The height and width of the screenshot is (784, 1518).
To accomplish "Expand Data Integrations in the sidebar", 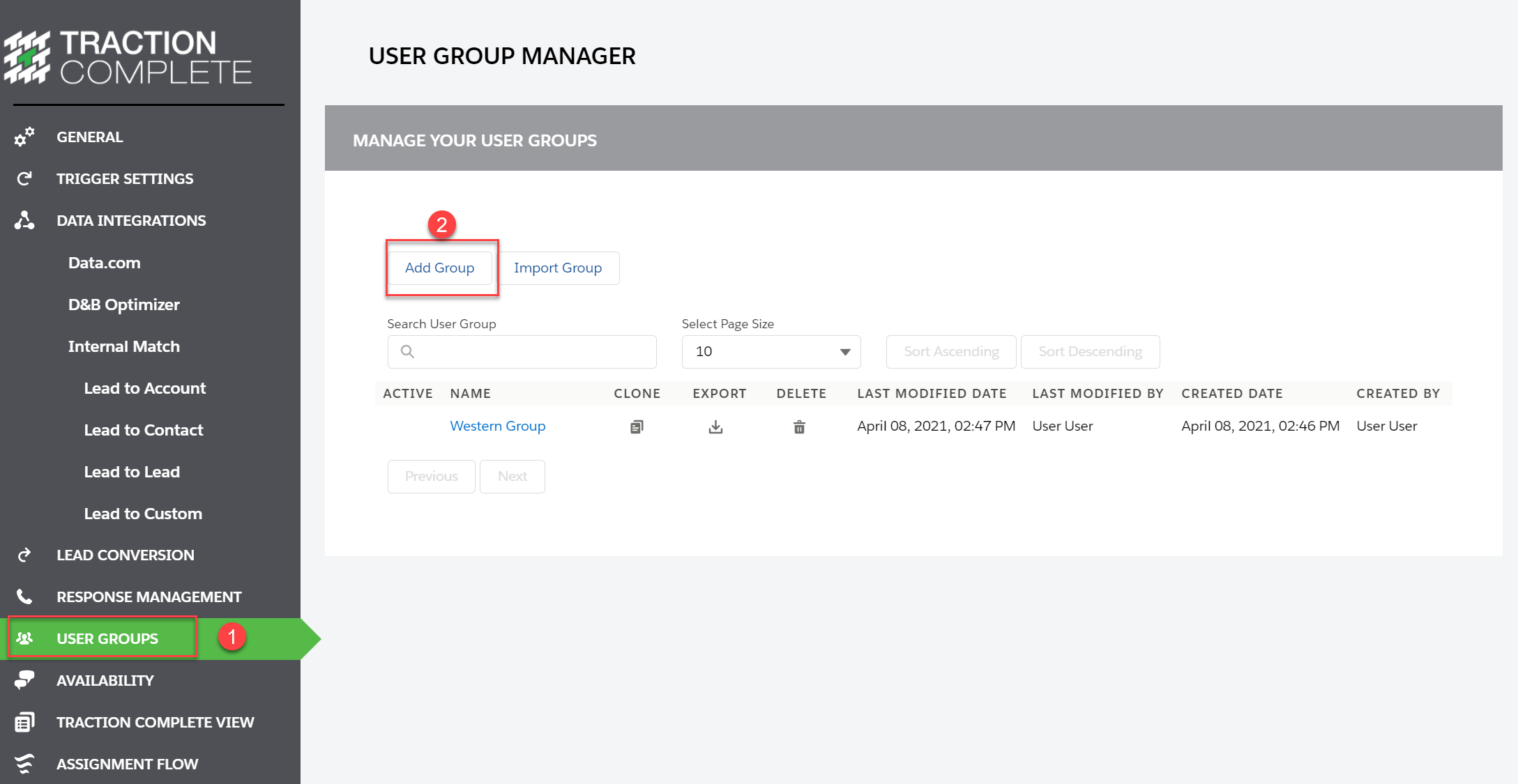I will pos(130,220).
